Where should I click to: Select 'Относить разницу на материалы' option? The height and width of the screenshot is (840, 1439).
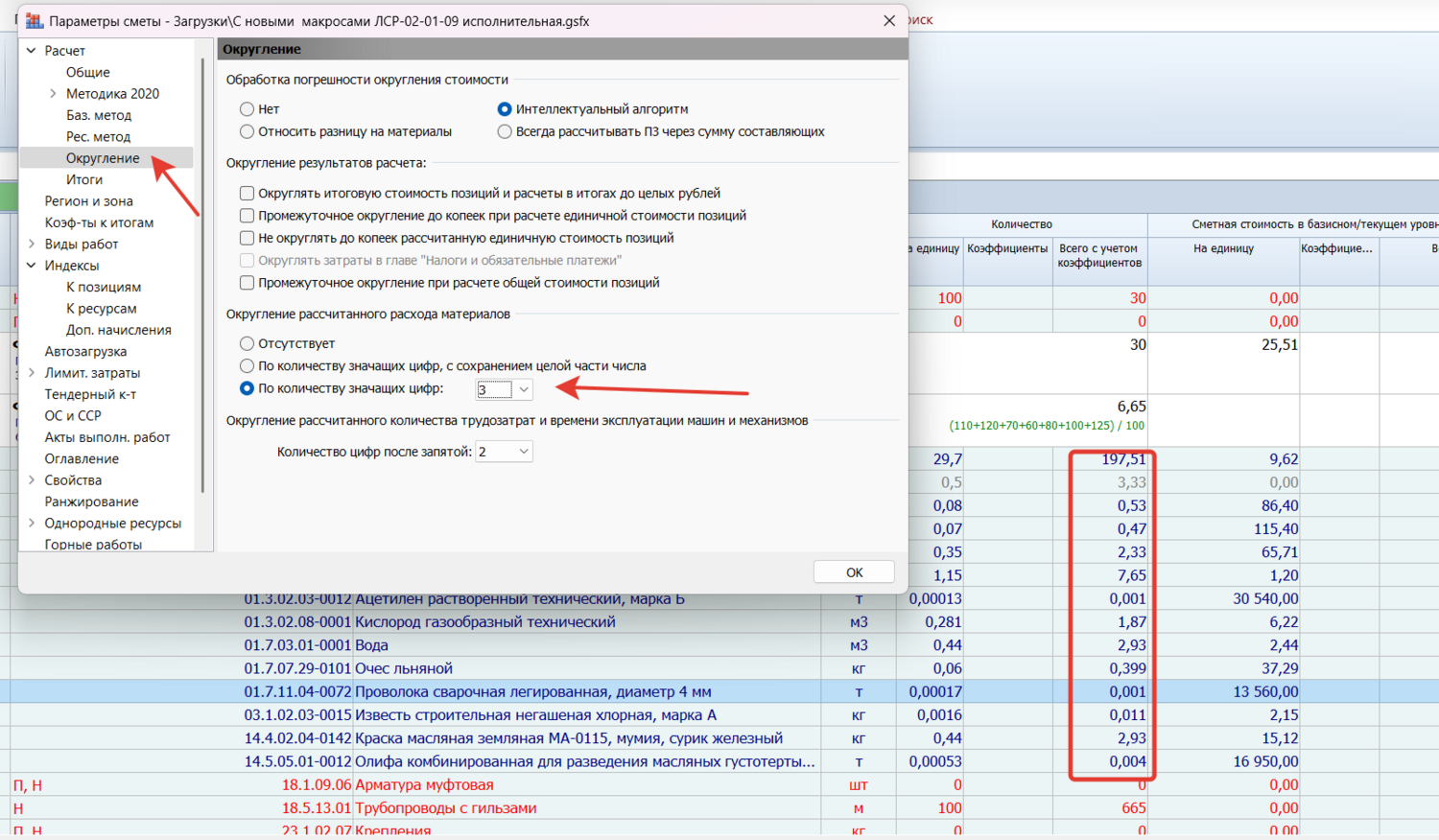click(248, 132)
